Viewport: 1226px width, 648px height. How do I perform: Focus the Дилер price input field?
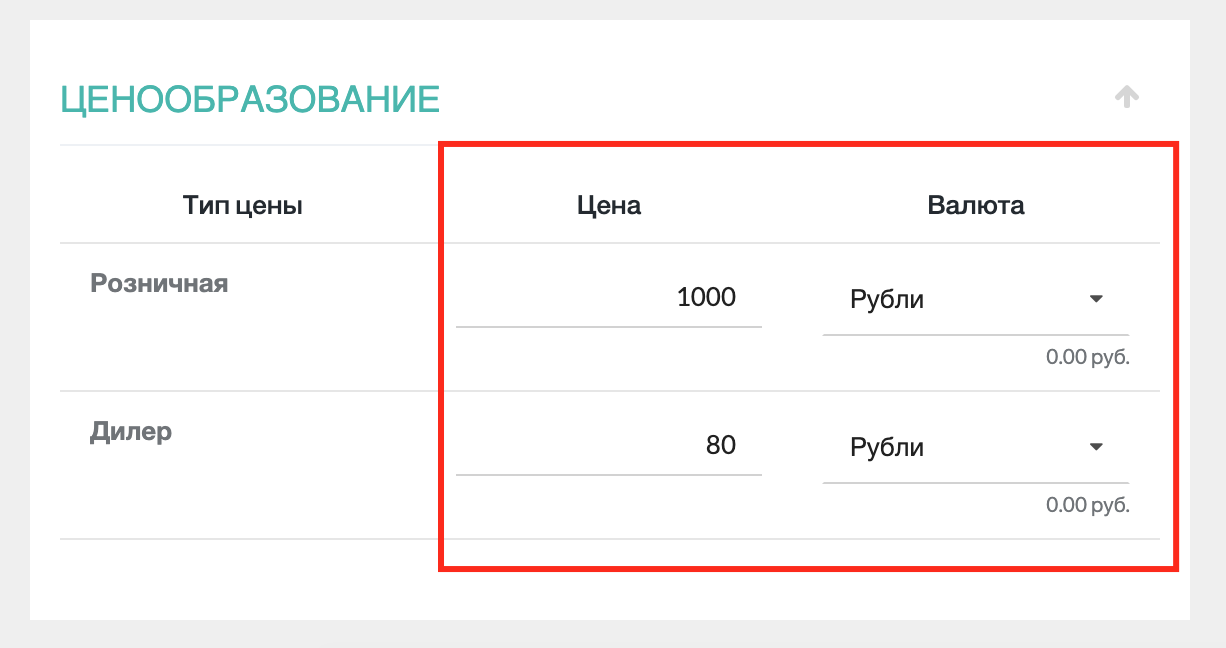[x=608, y=446]
